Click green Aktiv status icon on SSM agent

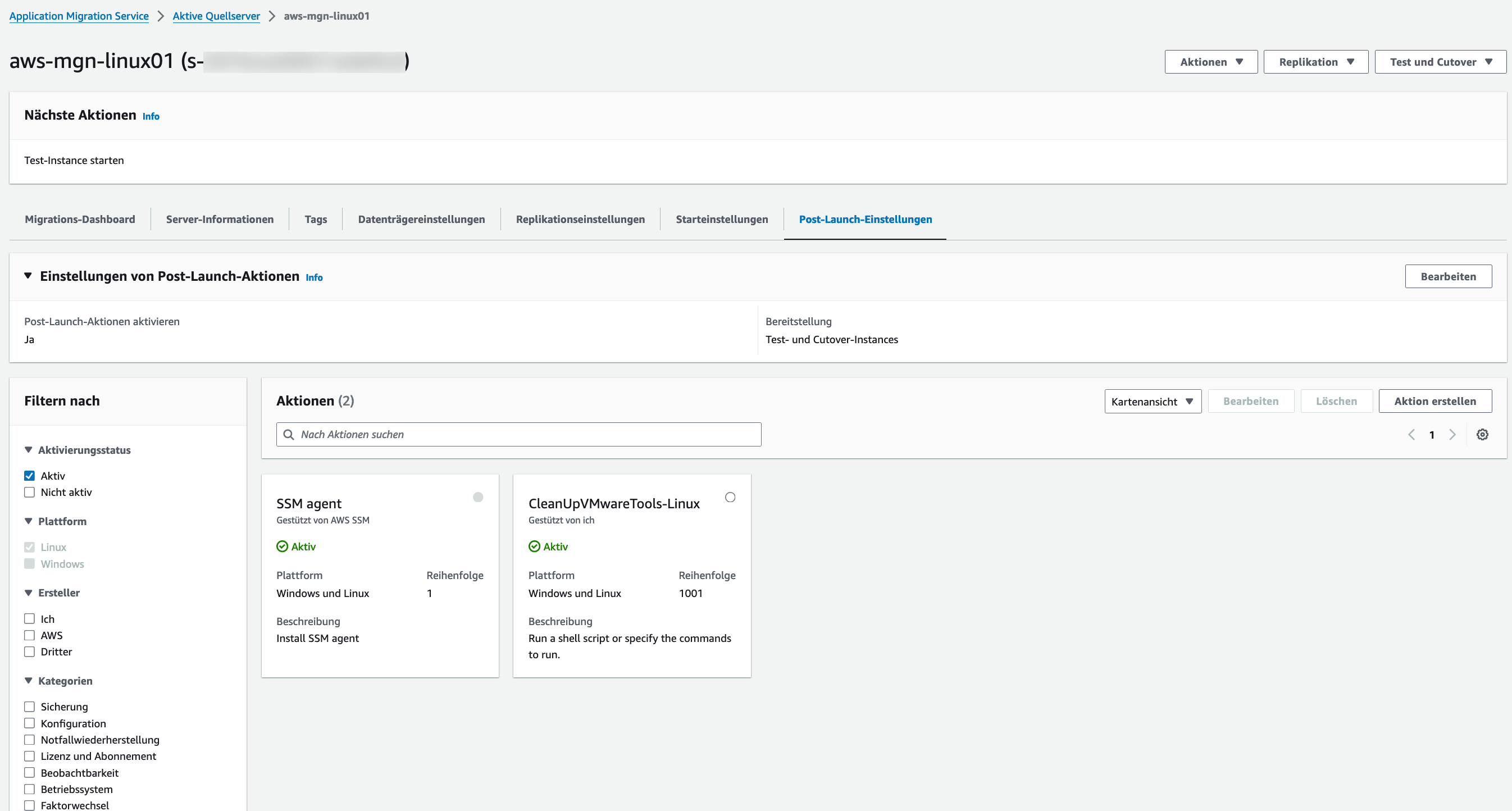[283, 546]
